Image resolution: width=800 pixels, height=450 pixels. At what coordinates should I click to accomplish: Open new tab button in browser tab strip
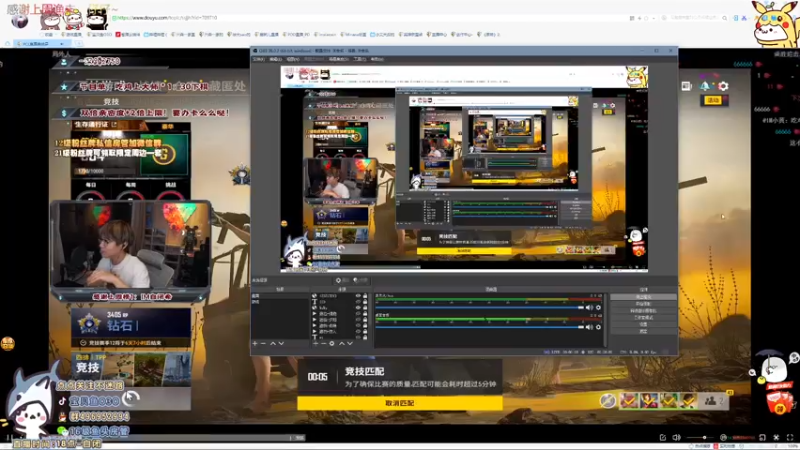pyautogui.click(x=79, y=44)
